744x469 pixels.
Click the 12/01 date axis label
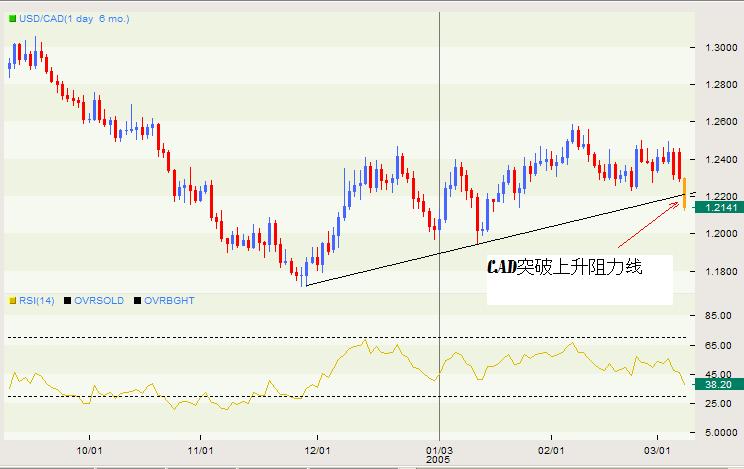(x=317, y=450)
